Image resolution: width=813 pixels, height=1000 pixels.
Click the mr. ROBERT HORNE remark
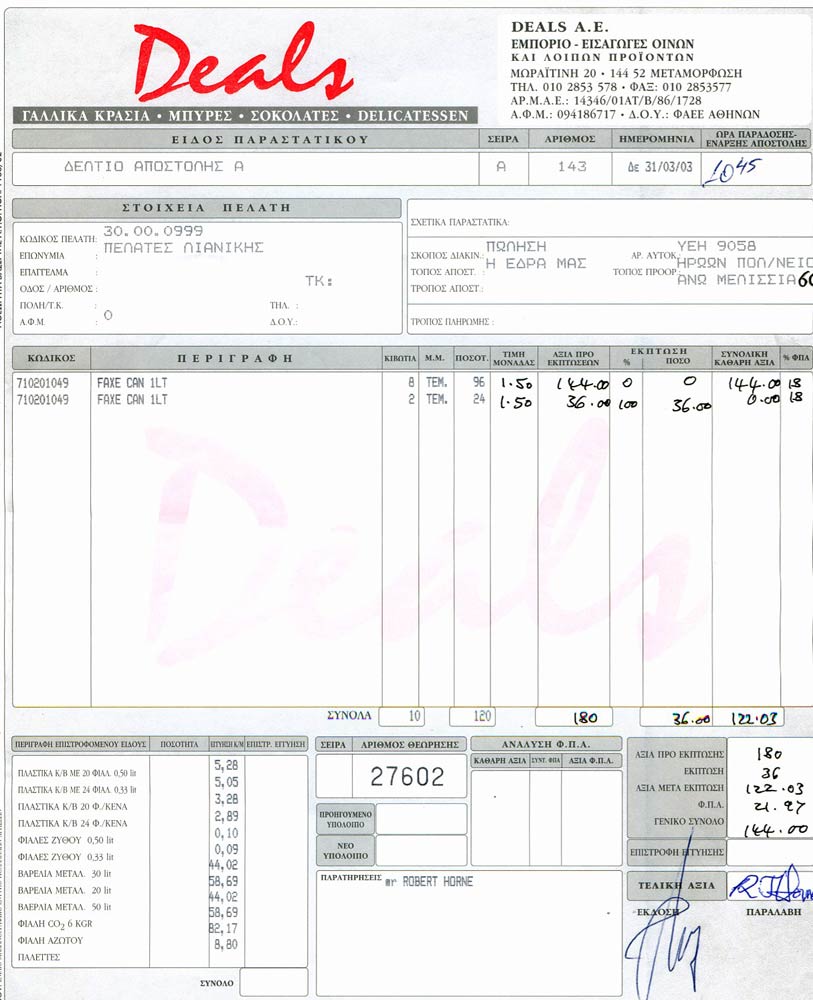[x=429, y=882]
